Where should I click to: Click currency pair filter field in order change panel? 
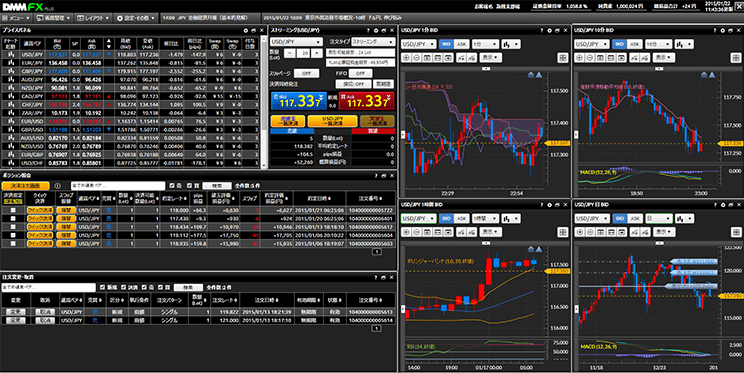click(x=49, y=288)
